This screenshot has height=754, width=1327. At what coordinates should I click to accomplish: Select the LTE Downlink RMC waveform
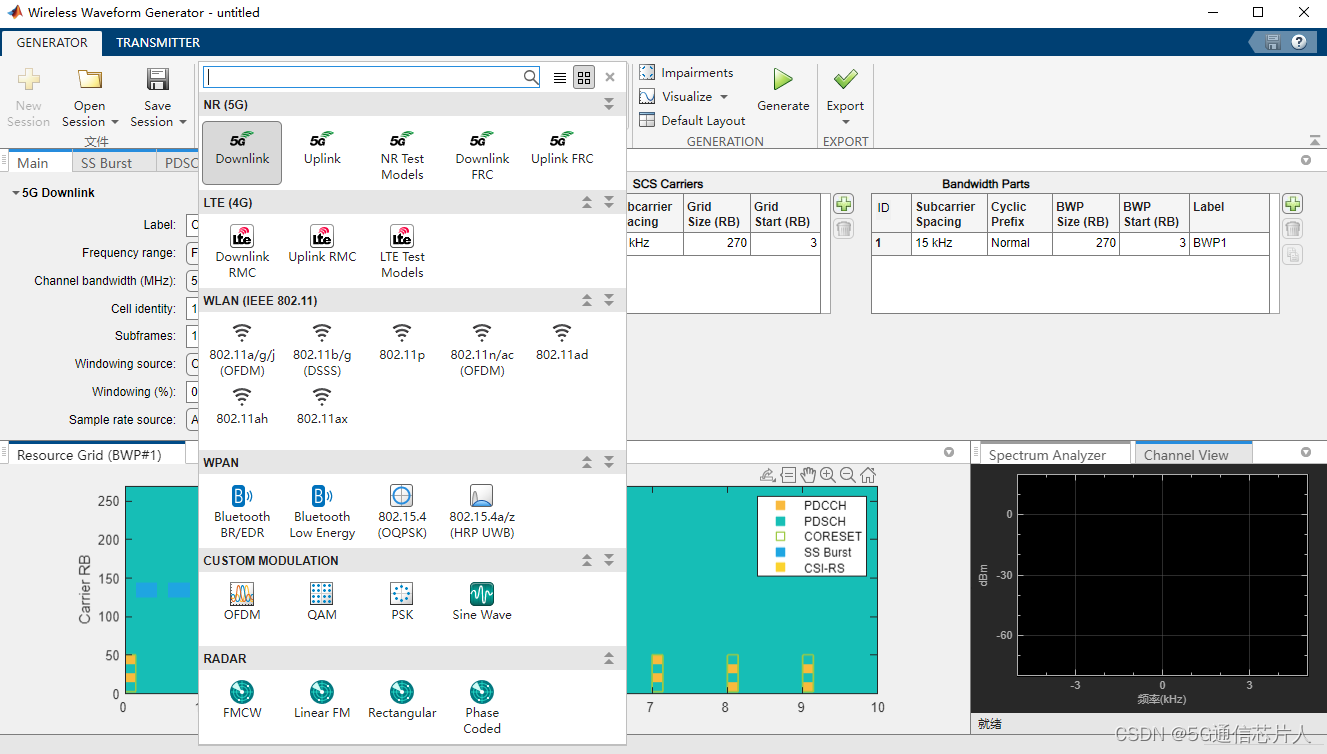tap(241, 248)
